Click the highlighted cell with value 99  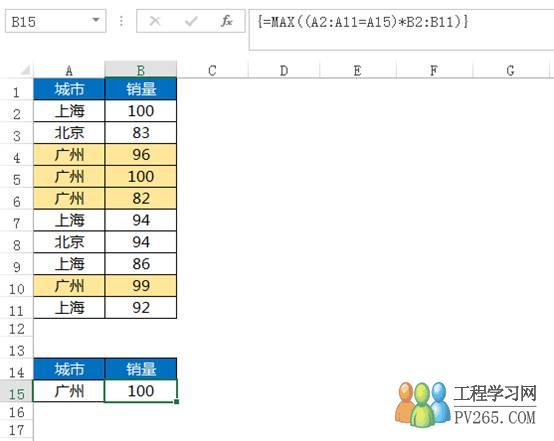141,286
